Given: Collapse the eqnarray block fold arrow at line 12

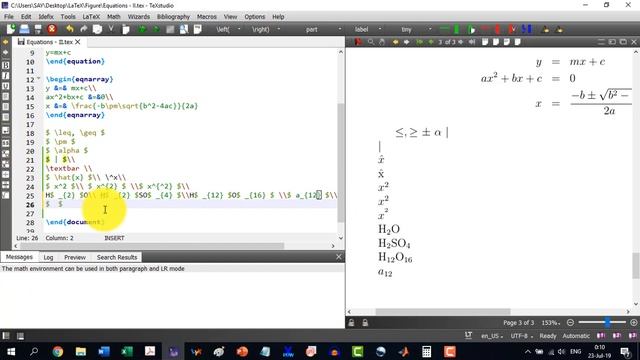Looking at the screenshot, I should 39,78.
